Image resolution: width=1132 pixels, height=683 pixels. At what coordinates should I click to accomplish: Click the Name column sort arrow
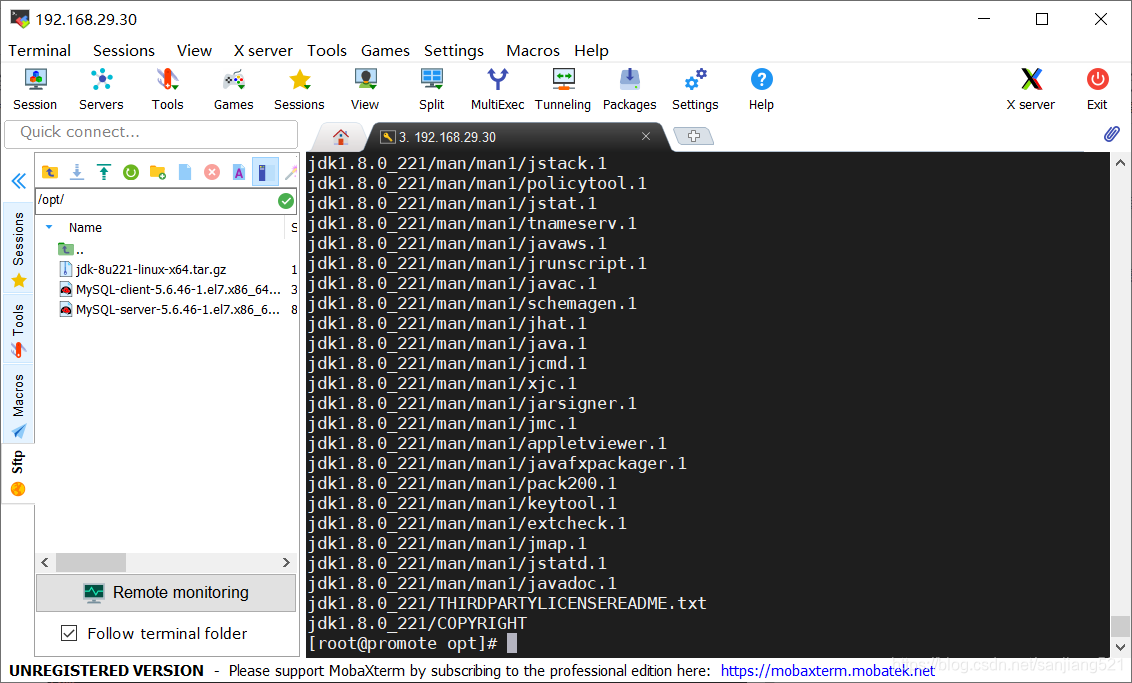coord(49,227)
